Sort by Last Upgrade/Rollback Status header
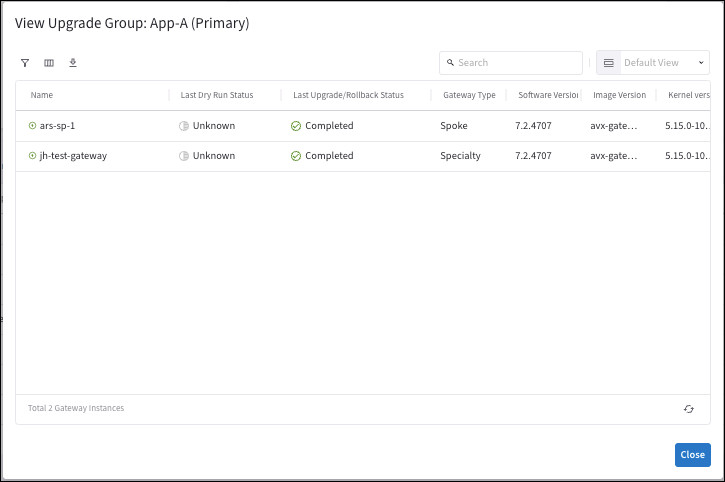Viewport: 725px width, 482px height. 348,95
